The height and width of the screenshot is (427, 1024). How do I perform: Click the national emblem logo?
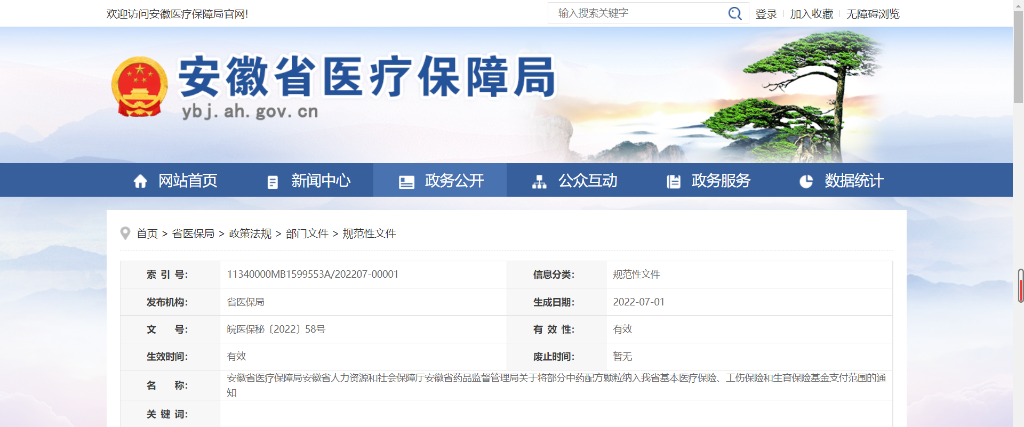(138, 89)
